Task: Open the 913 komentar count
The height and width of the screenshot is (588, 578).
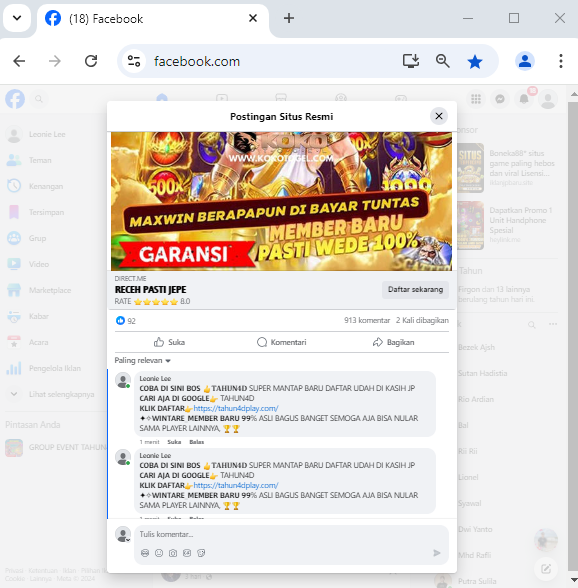Action: (x=367, y=320)
